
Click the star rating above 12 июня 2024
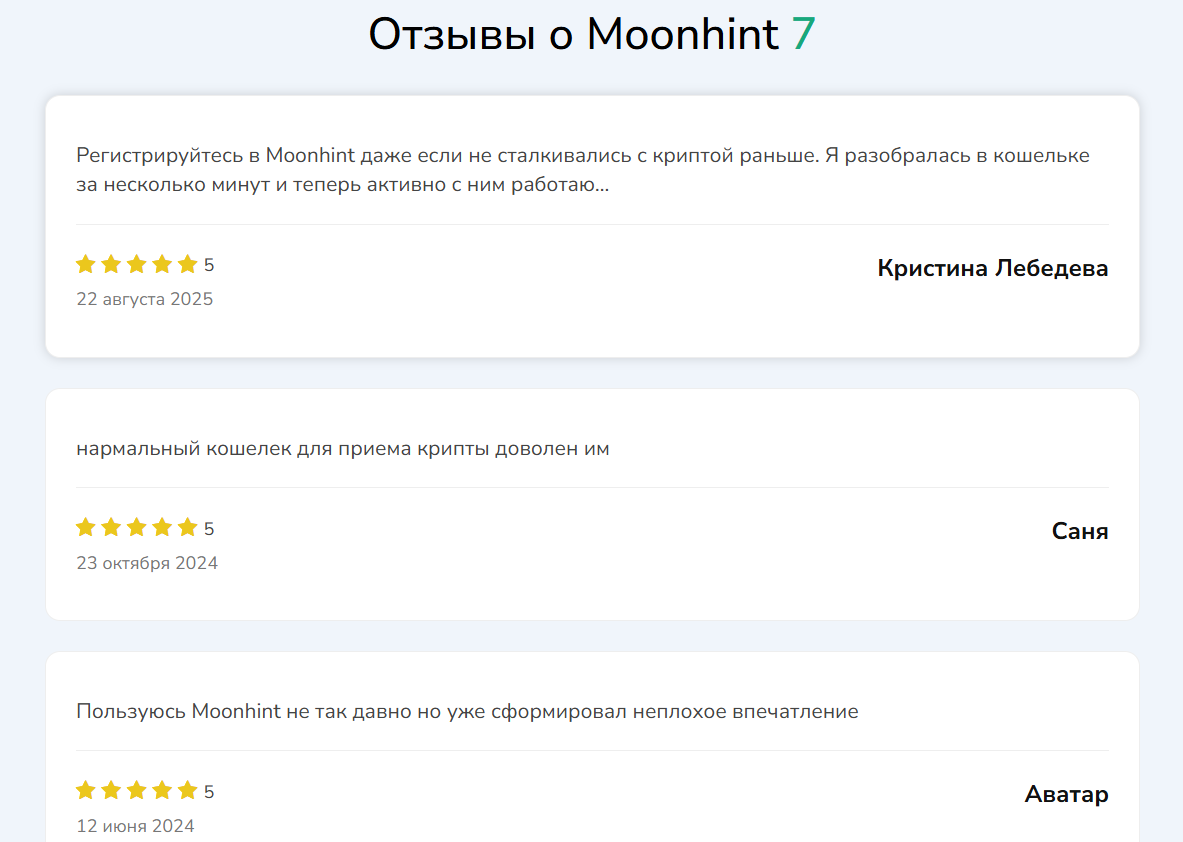coord(137,791)
